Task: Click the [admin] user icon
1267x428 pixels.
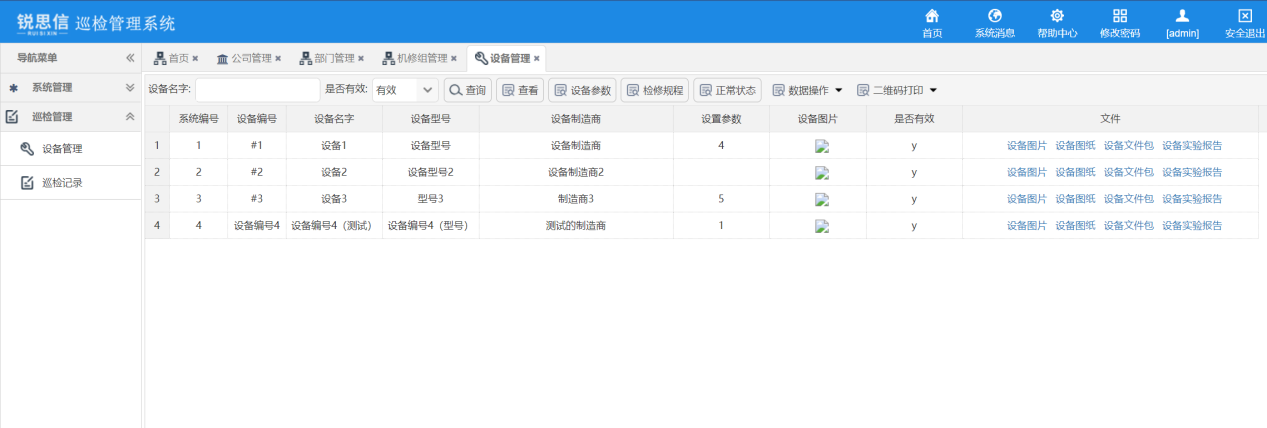Action: point(1182,16)
